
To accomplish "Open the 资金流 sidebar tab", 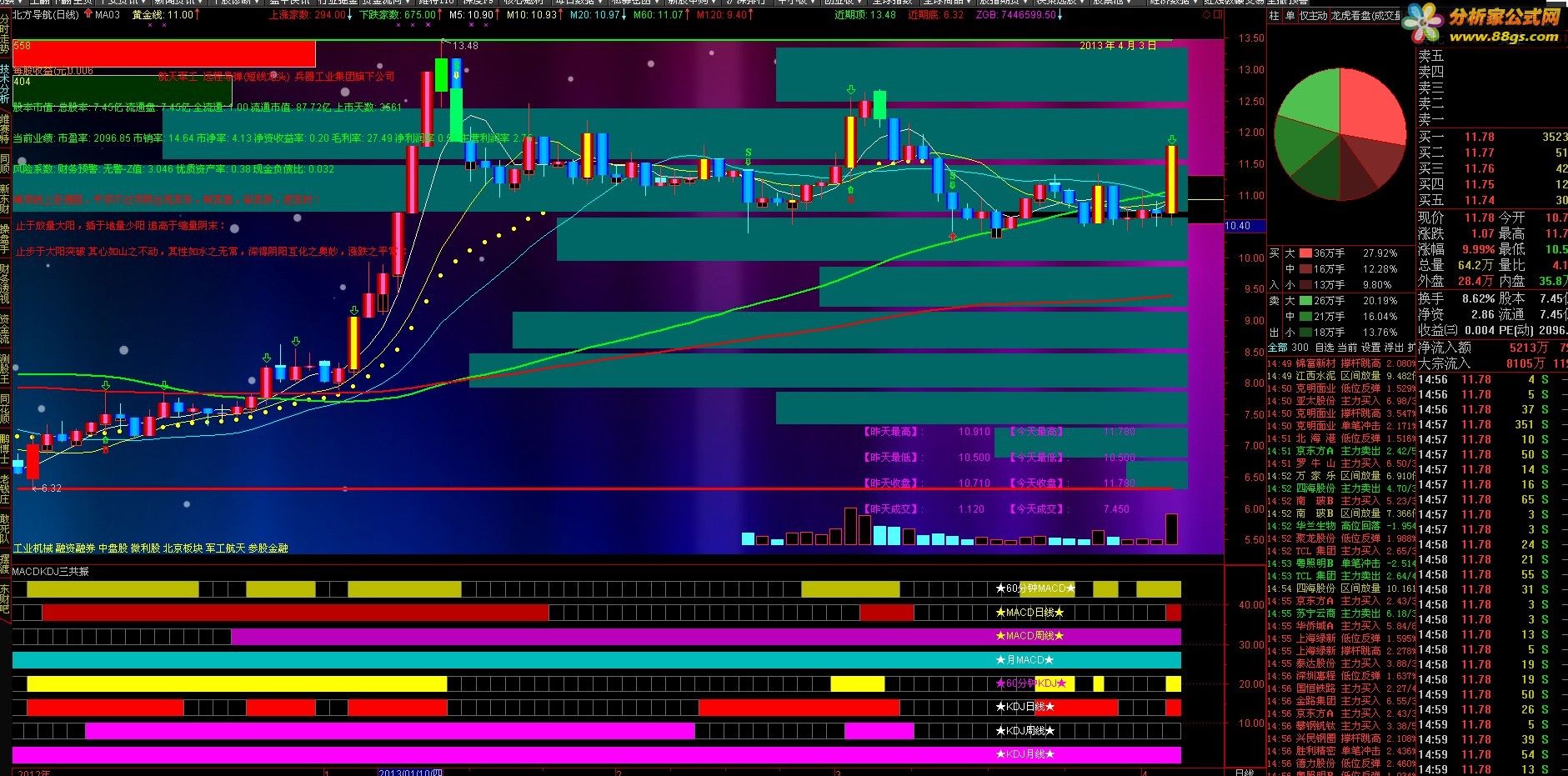I will pos(5,329).
